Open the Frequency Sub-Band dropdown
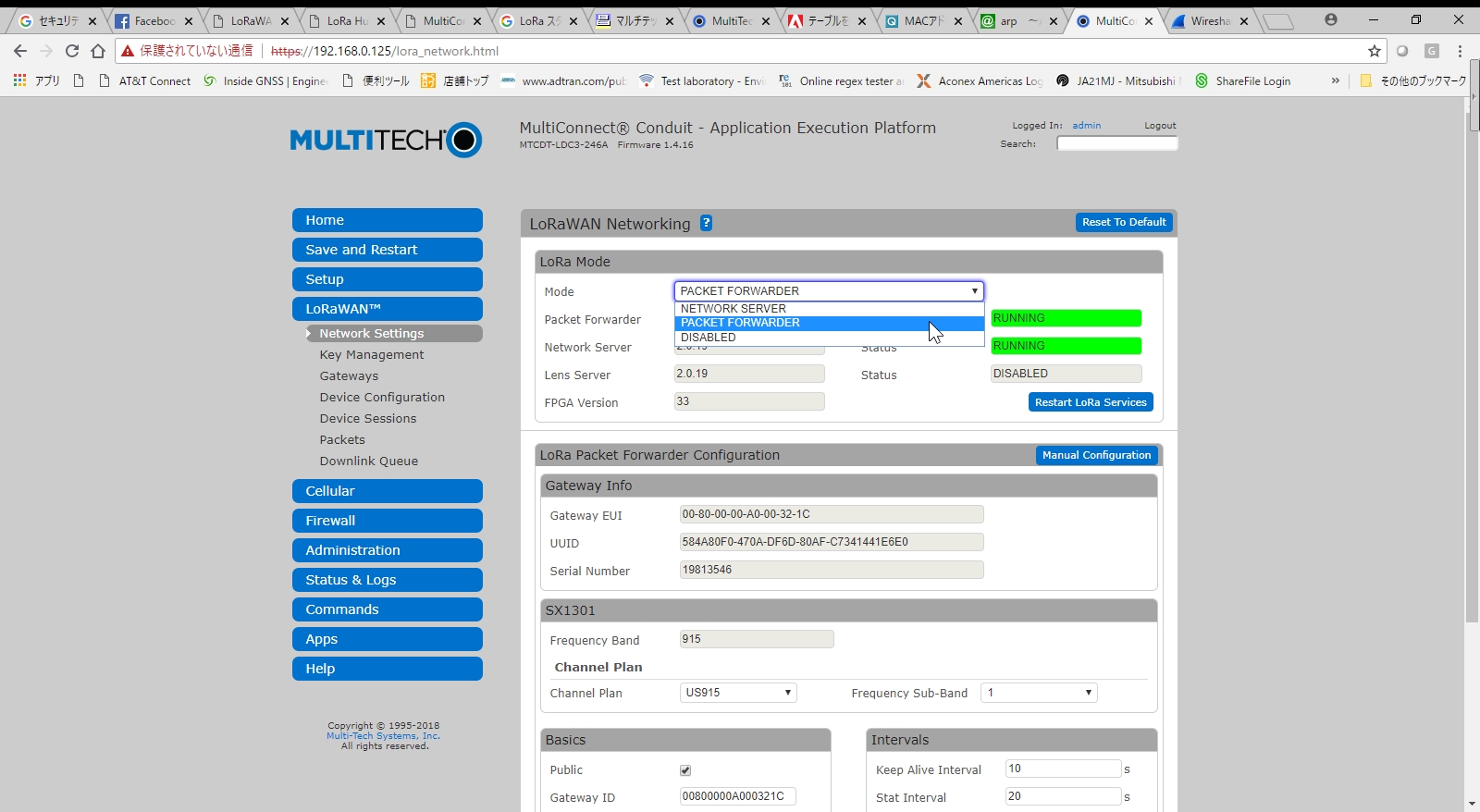The width and height of the screenshot is (1480, 812). pos(1039,693)
